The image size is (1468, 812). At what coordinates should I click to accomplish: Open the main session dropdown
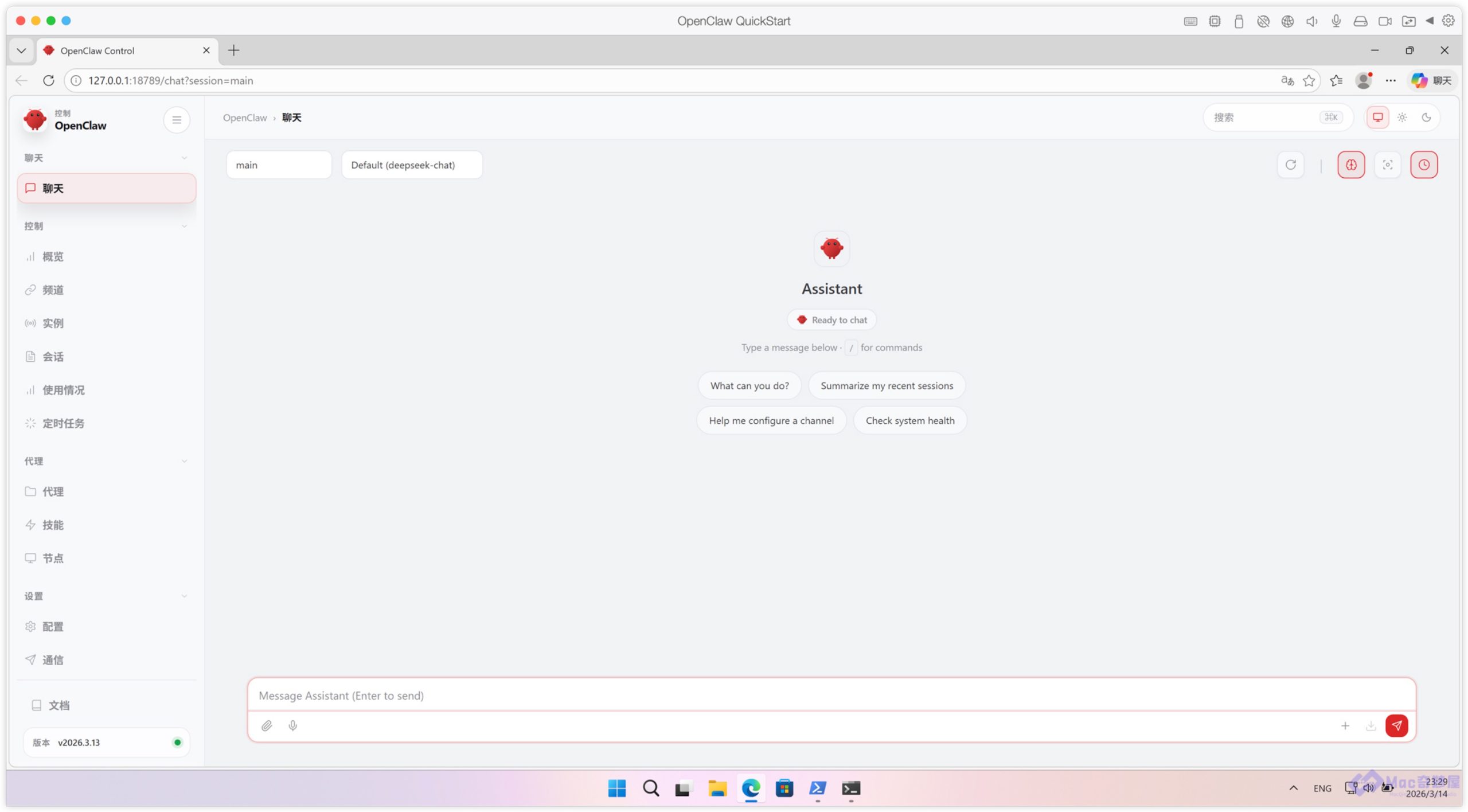pyautogui.click(x=279, y=165)
